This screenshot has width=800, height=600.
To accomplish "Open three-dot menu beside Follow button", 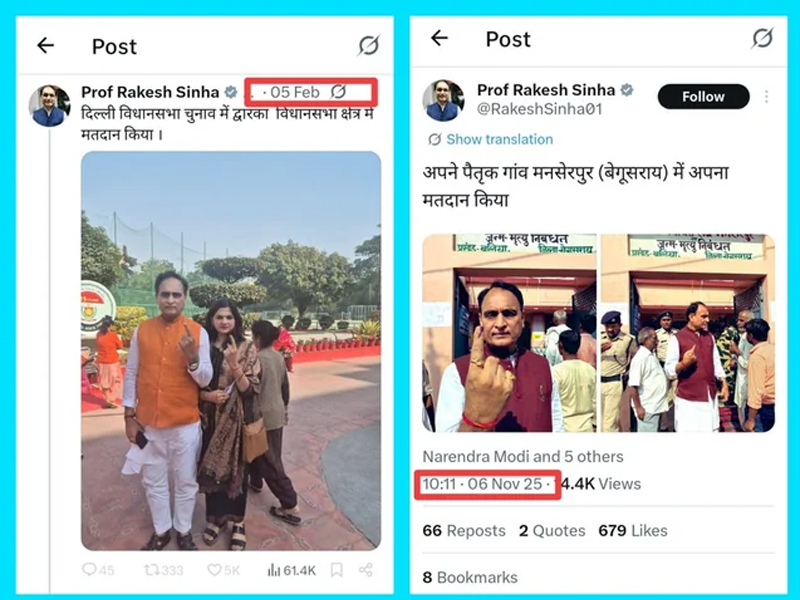I will coord(766,96).
